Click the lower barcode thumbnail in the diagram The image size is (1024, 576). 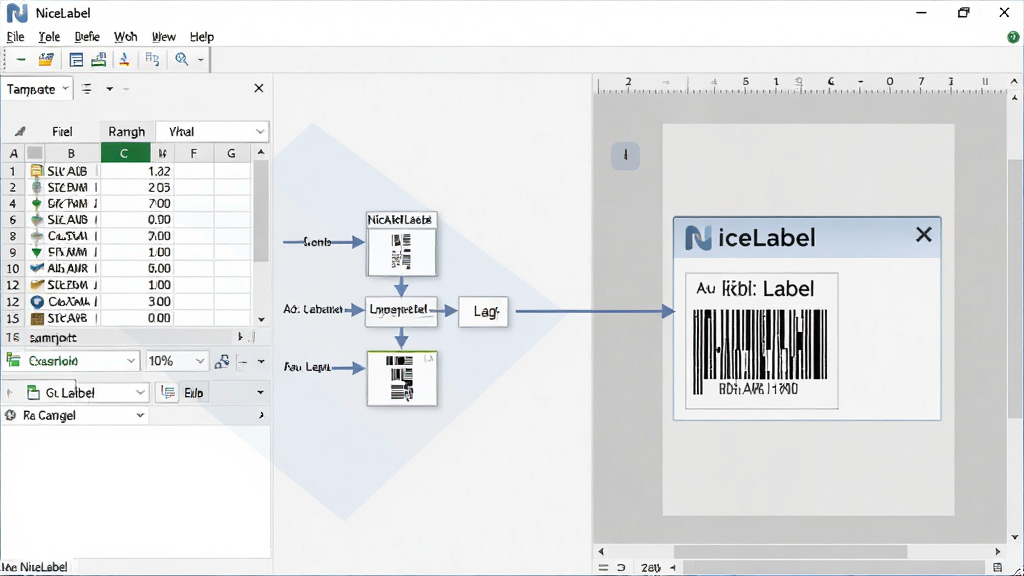coord(402,378)
